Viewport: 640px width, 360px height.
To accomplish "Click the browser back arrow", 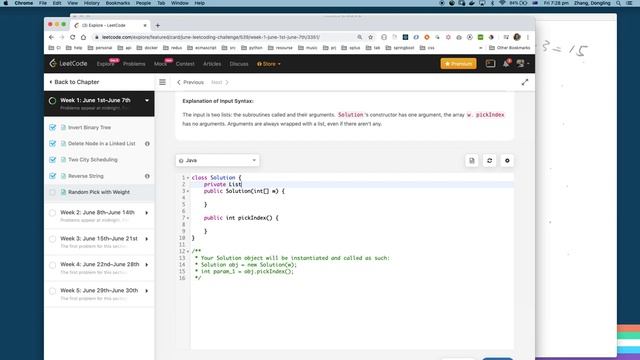I will click(x=51, y=37).
